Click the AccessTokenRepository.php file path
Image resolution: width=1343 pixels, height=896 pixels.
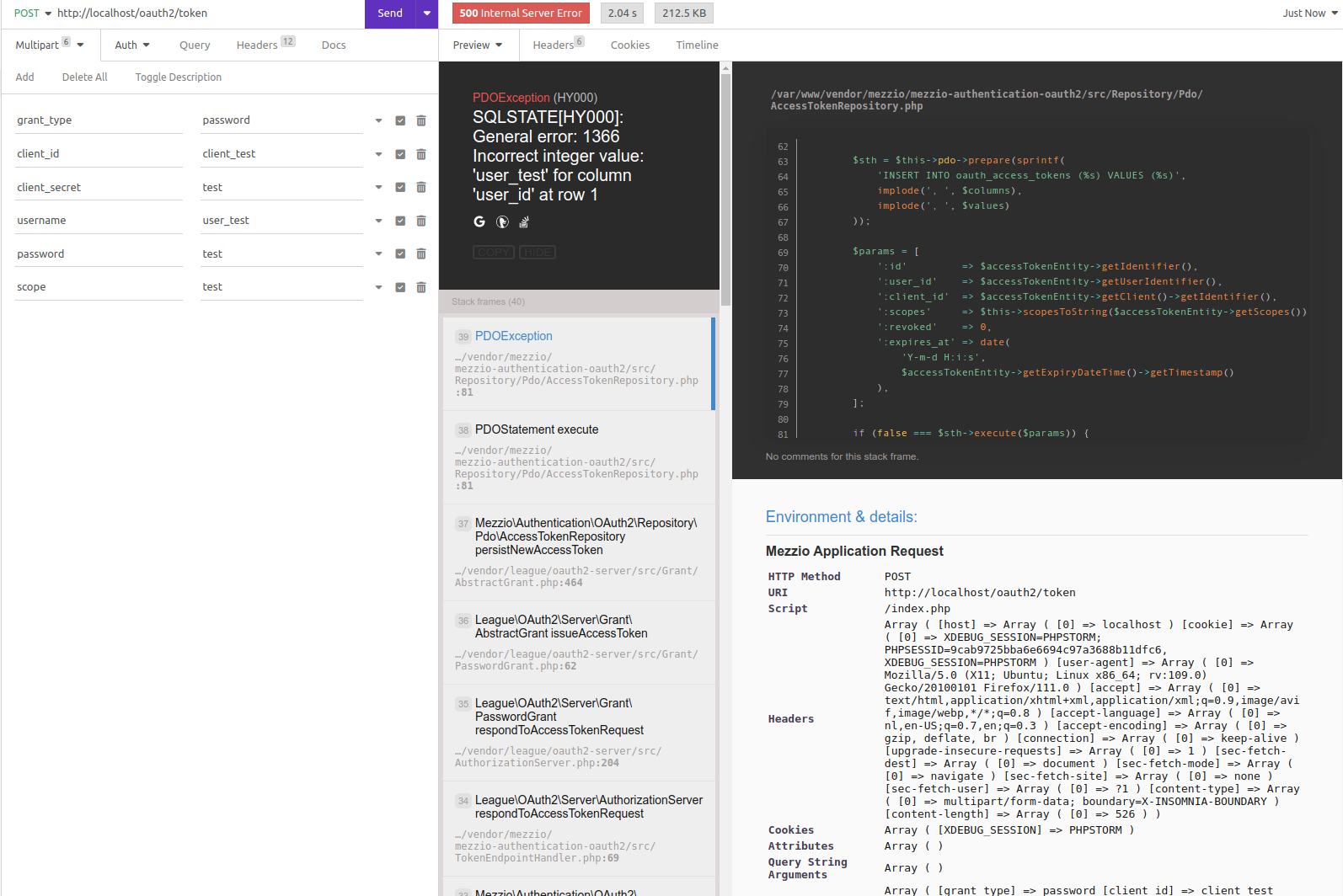click(x=987, y=100)
